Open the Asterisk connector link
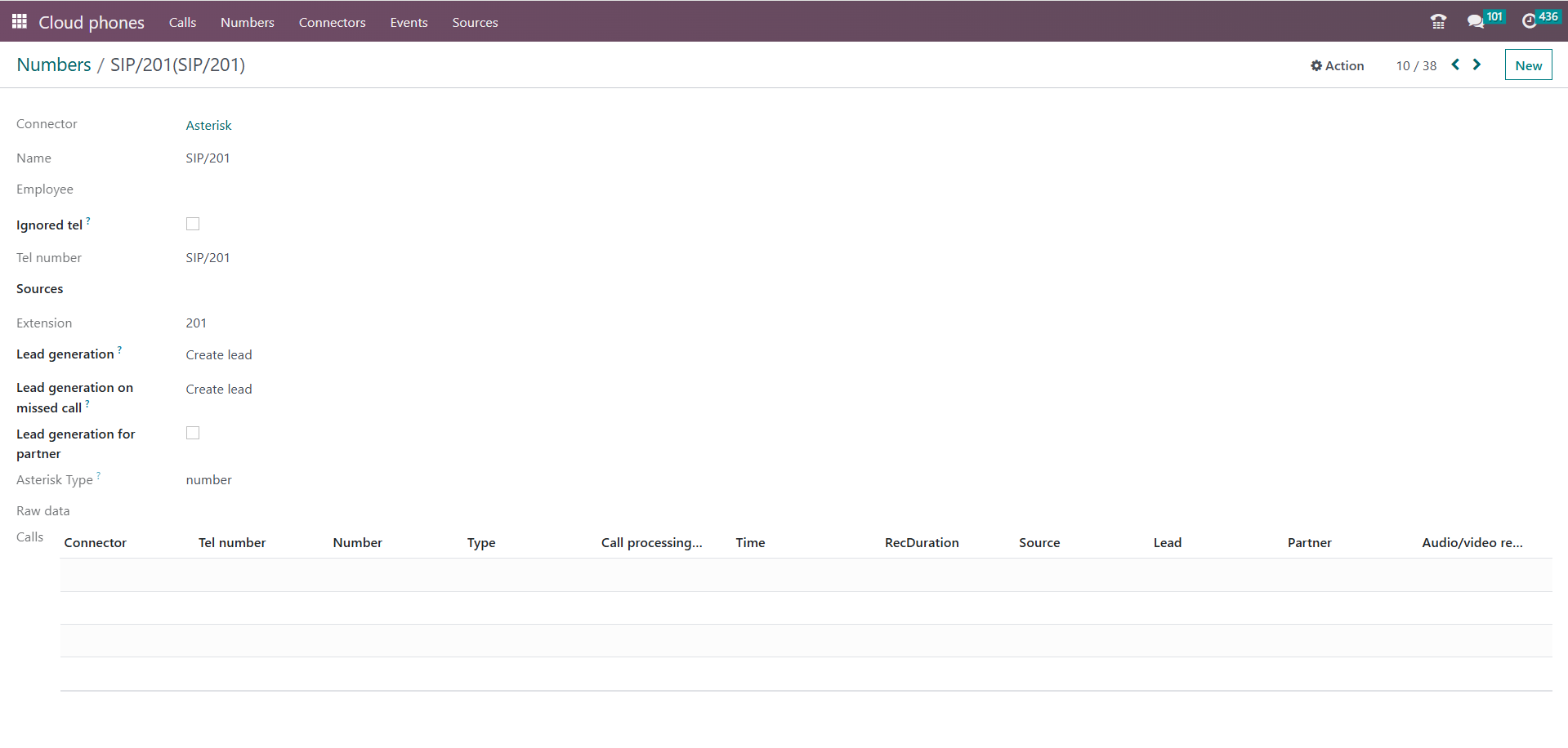Image resolution: width=1568 pixels, height=748 pixels. click(x=208, y=125)
